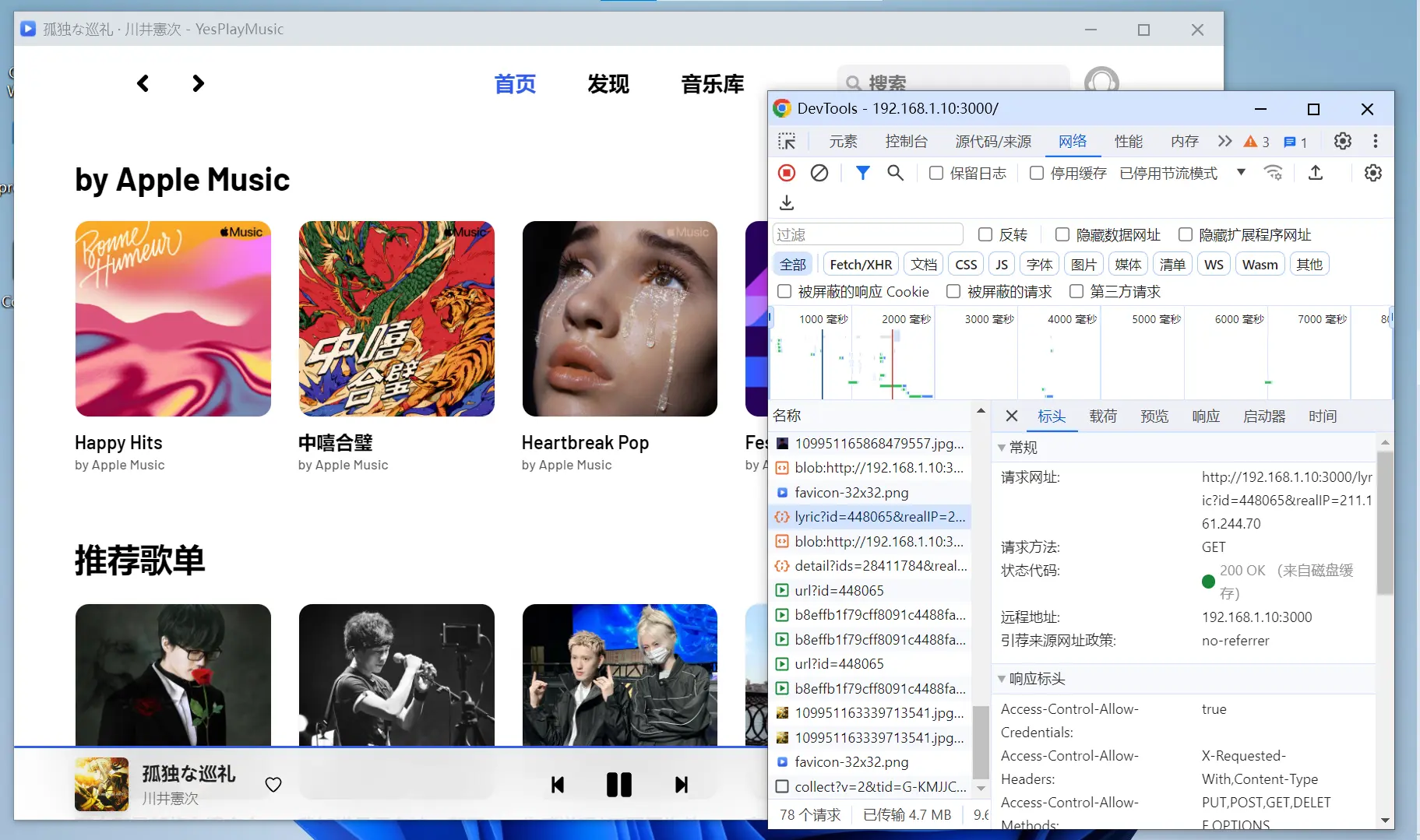Open network search with magnifier icon
Screen dimensions: 1420x840
[x=896, y=173]
